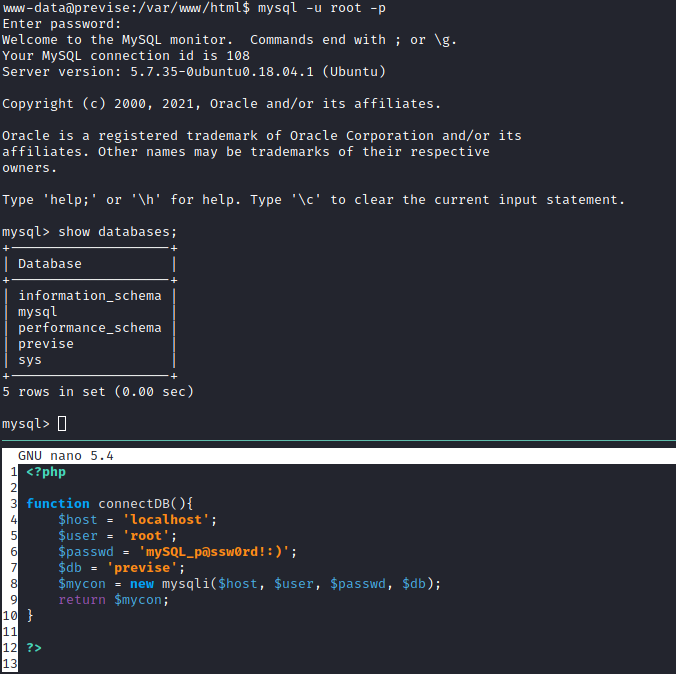The height and width of the screenshot is (674, 676).
Task: Click '5 rows in set (0.00 sec)' text
Action: 98,392
